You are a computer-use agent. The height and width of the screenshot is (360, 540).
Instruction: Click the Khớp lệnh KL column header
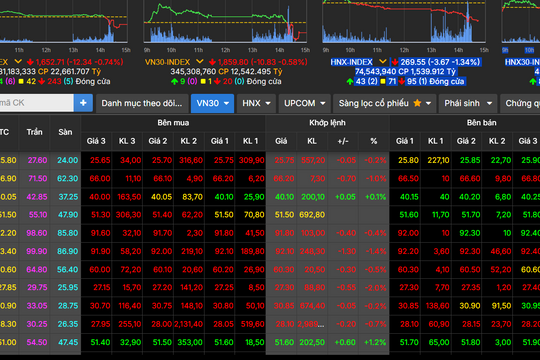pos(312,141)
